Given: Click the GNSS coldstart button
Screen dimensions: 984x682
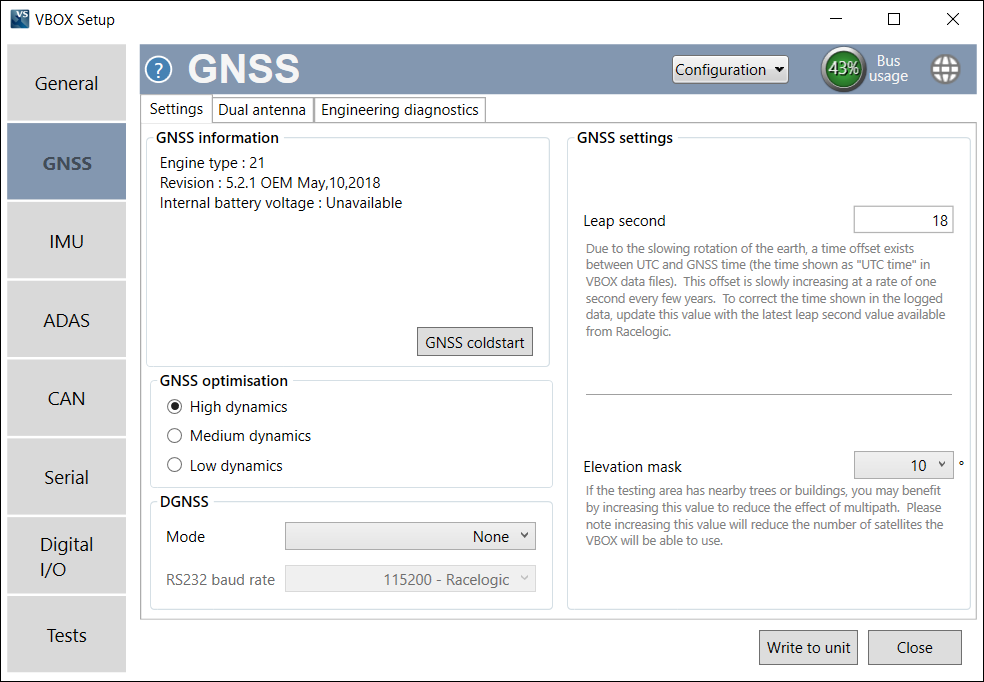Looking at the screenshot, I should pos(474,341).
